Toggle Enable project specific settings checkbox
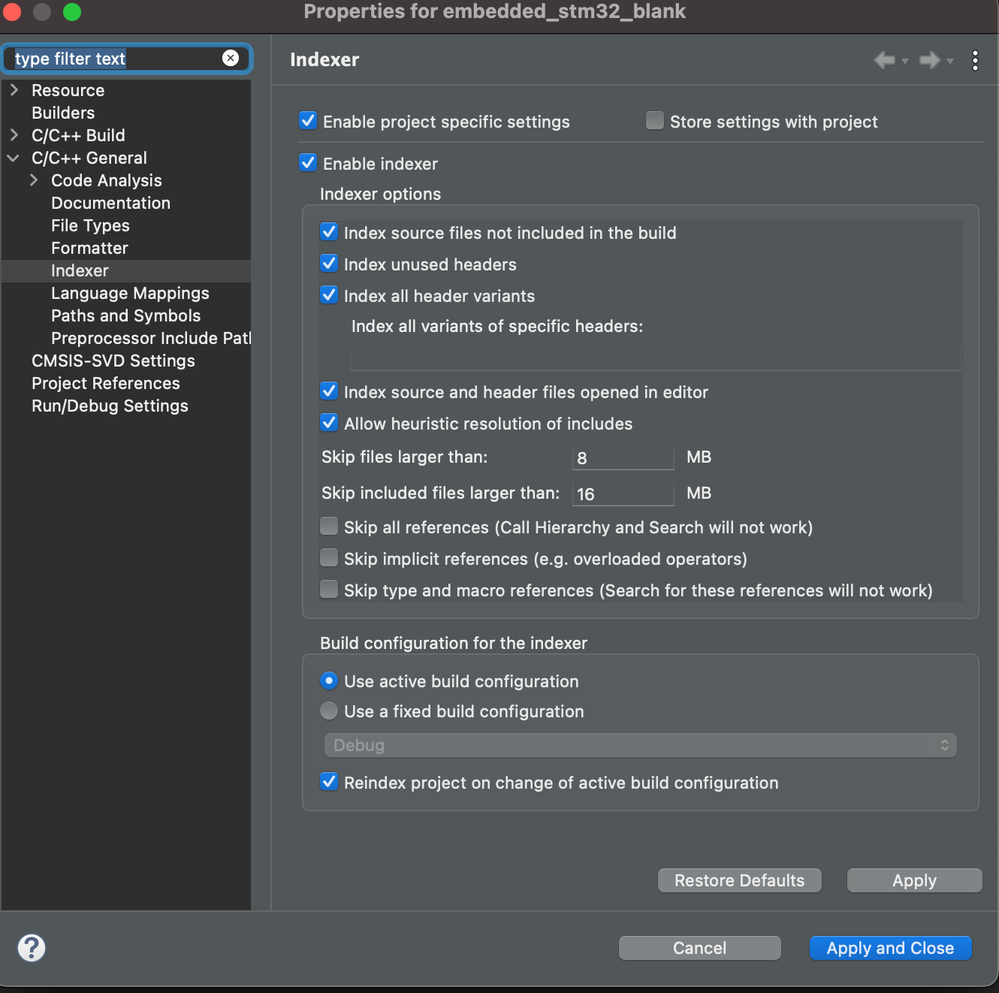The height and width of the screenshot is (993, 999). (x=308, y=121)
